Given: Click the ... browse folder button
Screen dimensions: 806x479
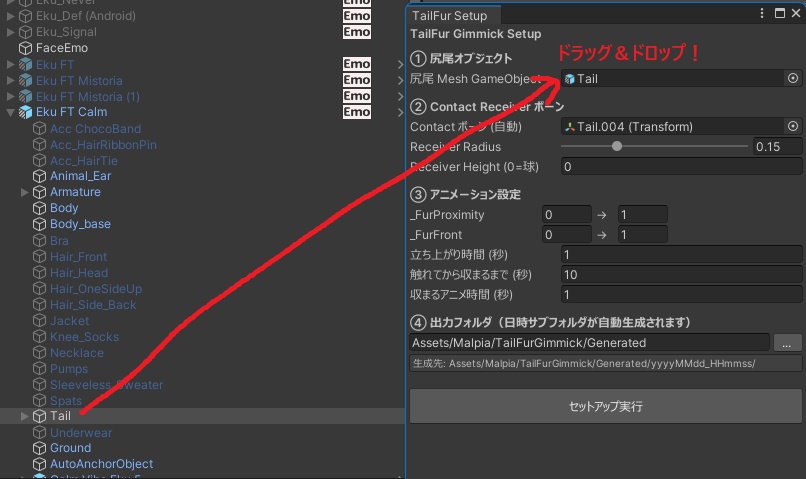Looking at the screenshot, I should (x=787, y=343).
